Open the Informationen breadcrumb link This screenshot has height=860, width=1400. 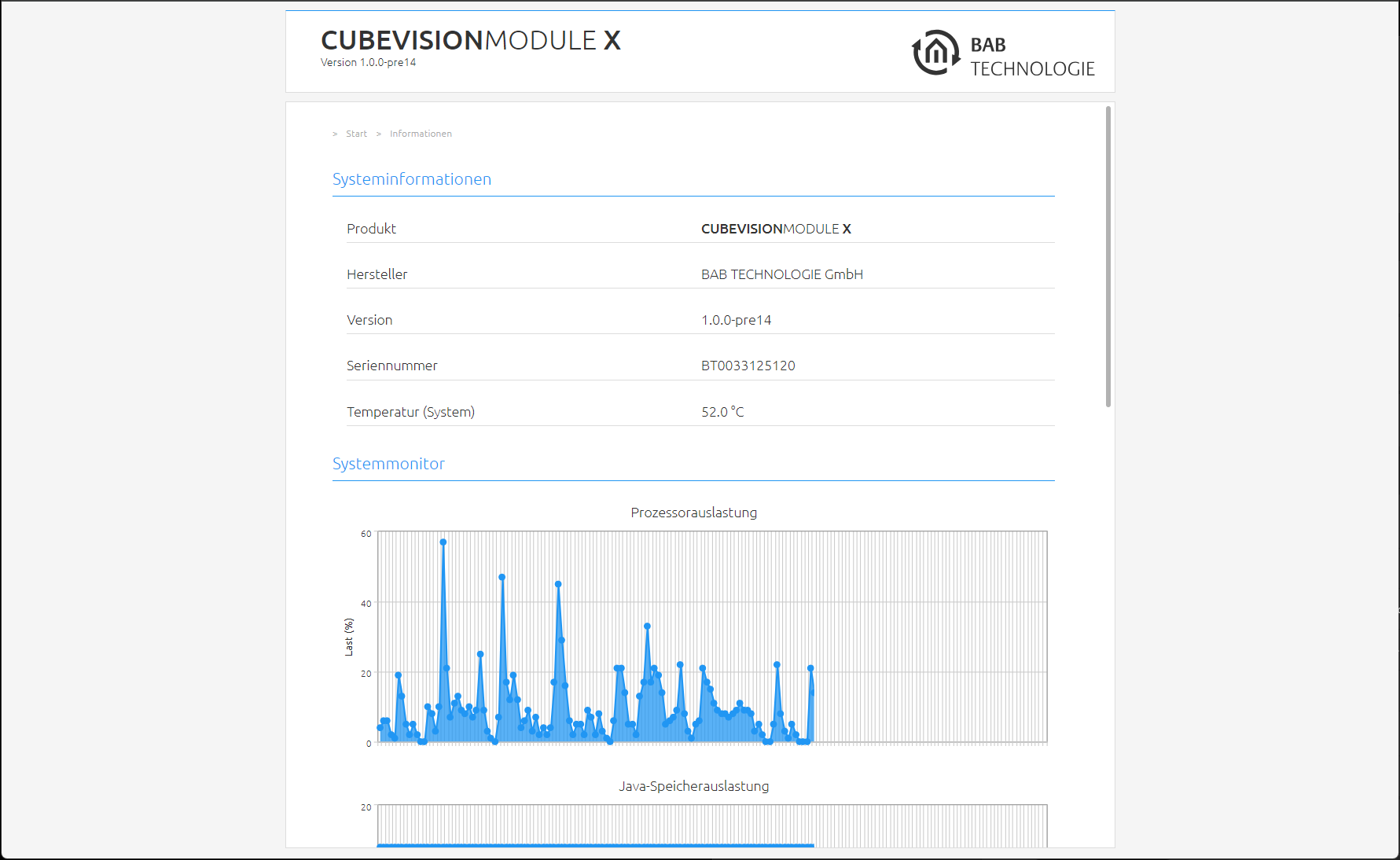click(421, 134)
